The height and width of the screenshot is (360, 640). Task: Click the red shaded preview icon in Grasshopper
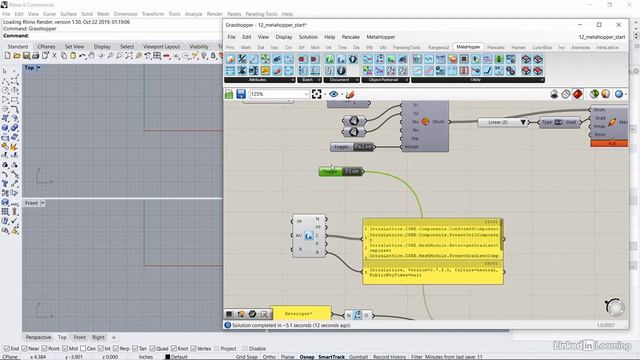pyautogui.click(x=577, y=94)
